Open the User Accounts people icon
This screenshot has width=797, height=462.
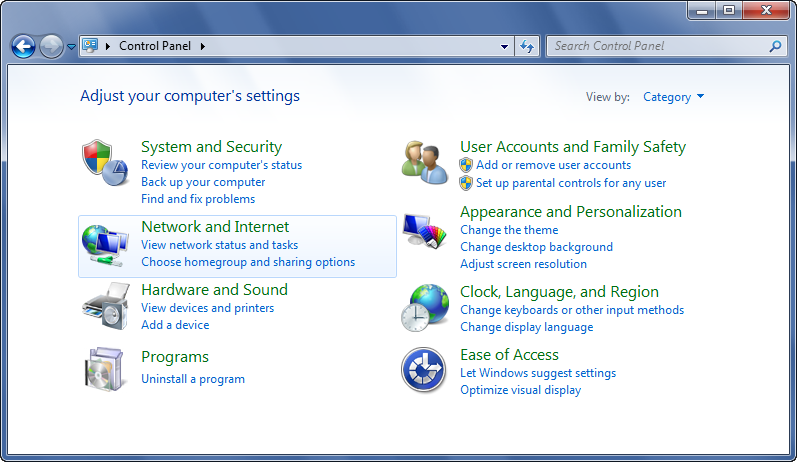pyautogui.click(x=424, y=163)
